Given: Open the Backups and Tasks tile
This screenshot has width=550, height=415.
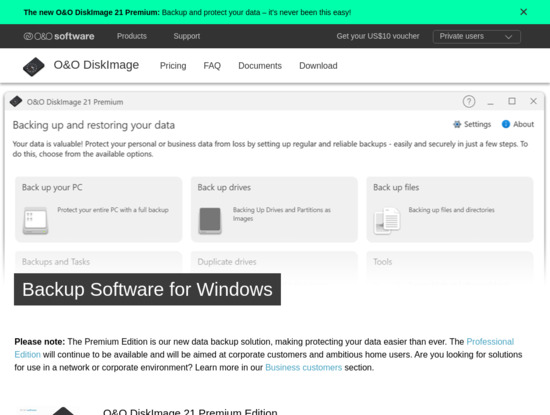Looking at the screenshot, I should (x=98, y=263).
